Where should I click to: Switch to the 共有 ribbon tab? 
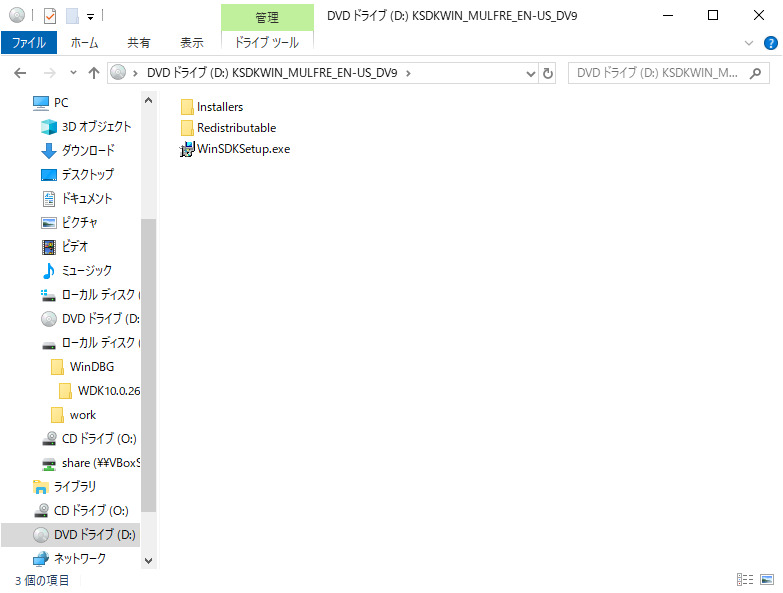138,42
